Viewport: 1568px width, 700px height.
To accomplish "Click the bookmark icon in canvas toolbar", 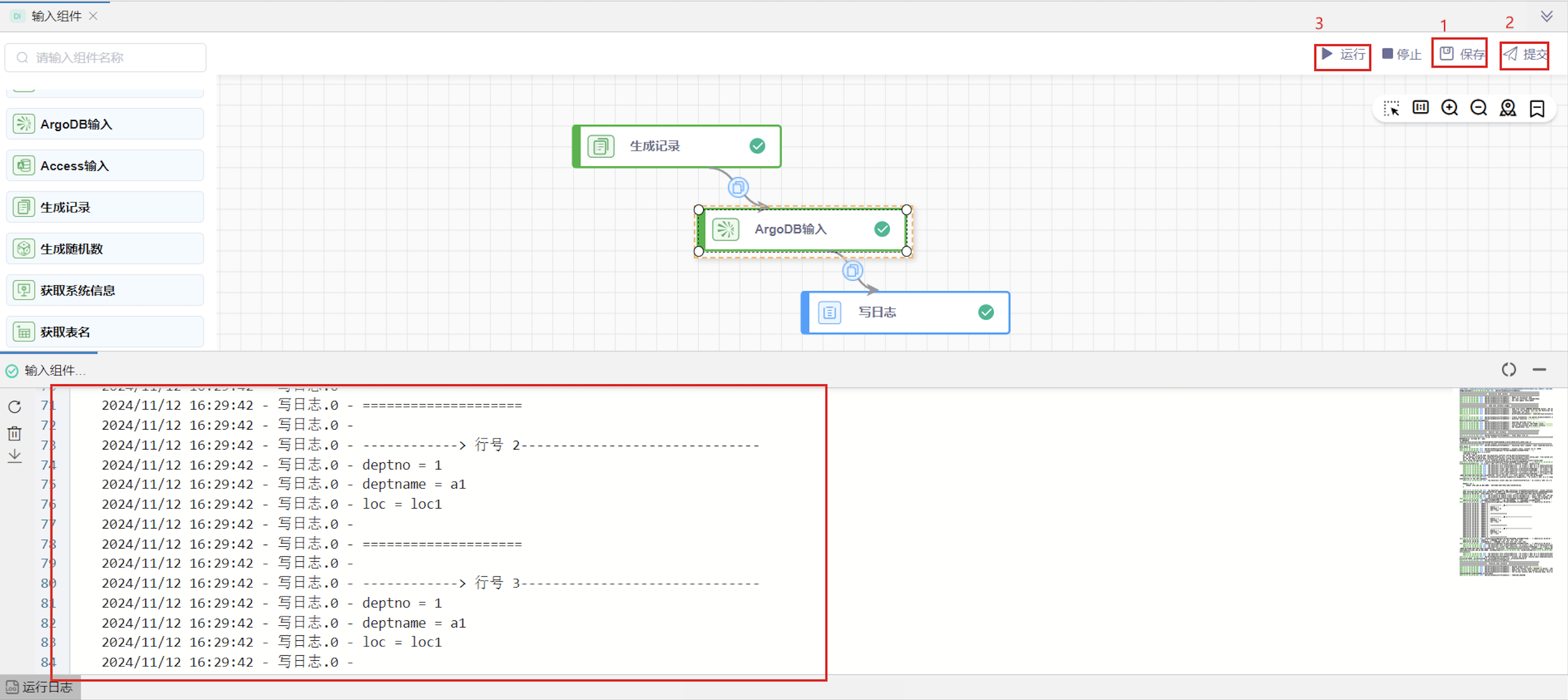I will (x=1537, y=108).
